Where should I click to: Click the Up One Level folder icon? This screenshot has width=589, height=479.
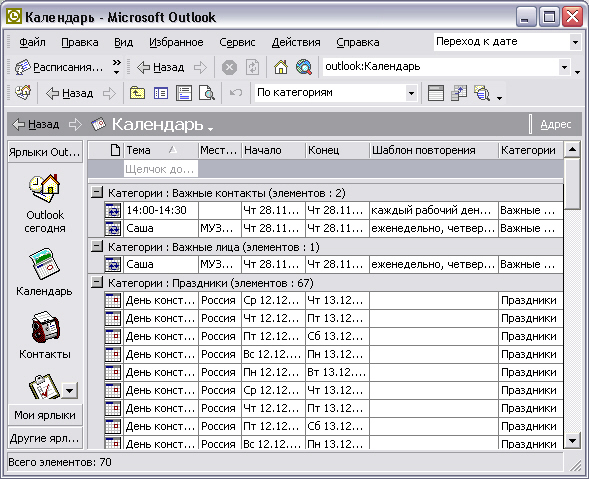(137, 93)
